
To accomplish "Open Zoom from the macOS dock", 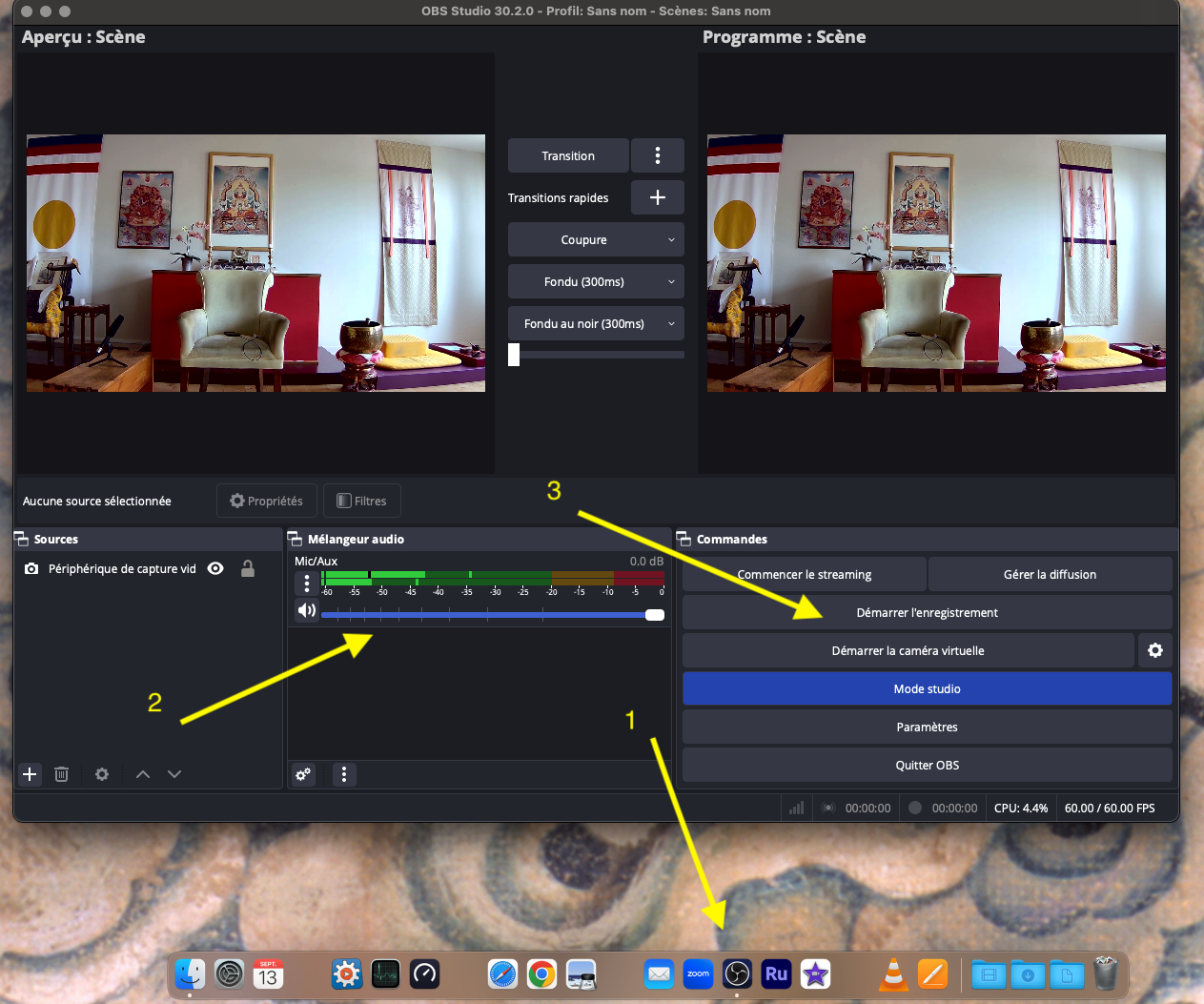I will coord(698,973).
